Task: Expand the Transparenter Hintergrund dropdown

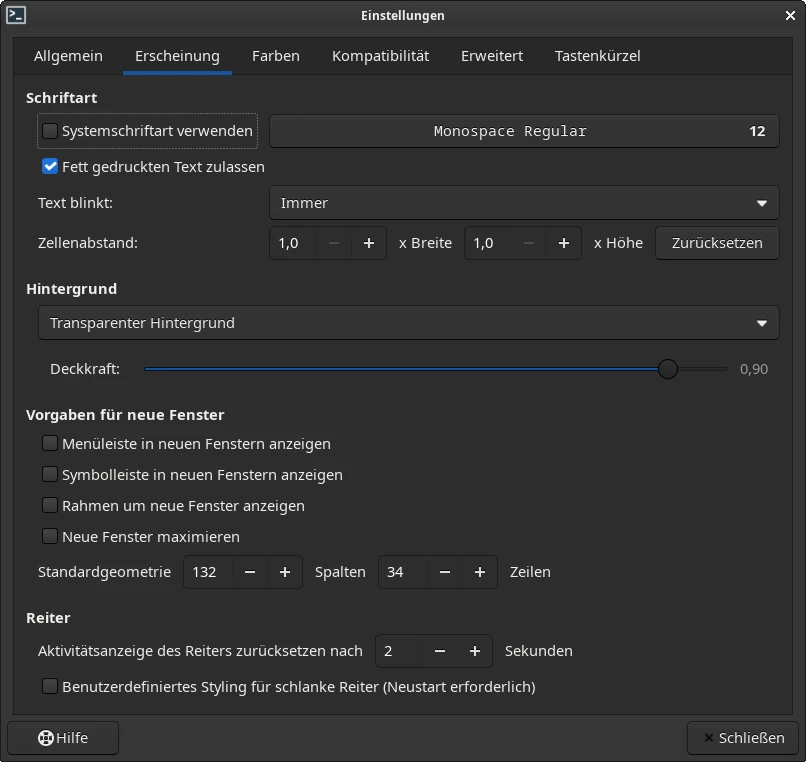Action: 408,323
